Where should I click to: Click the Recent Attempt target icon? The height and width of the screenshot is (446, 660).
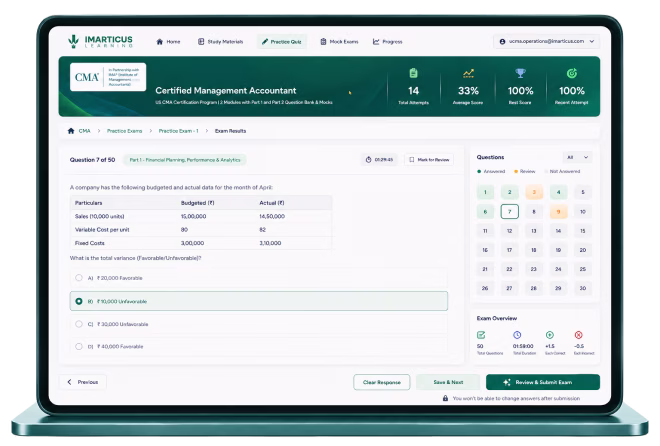(x=572, y=73)
